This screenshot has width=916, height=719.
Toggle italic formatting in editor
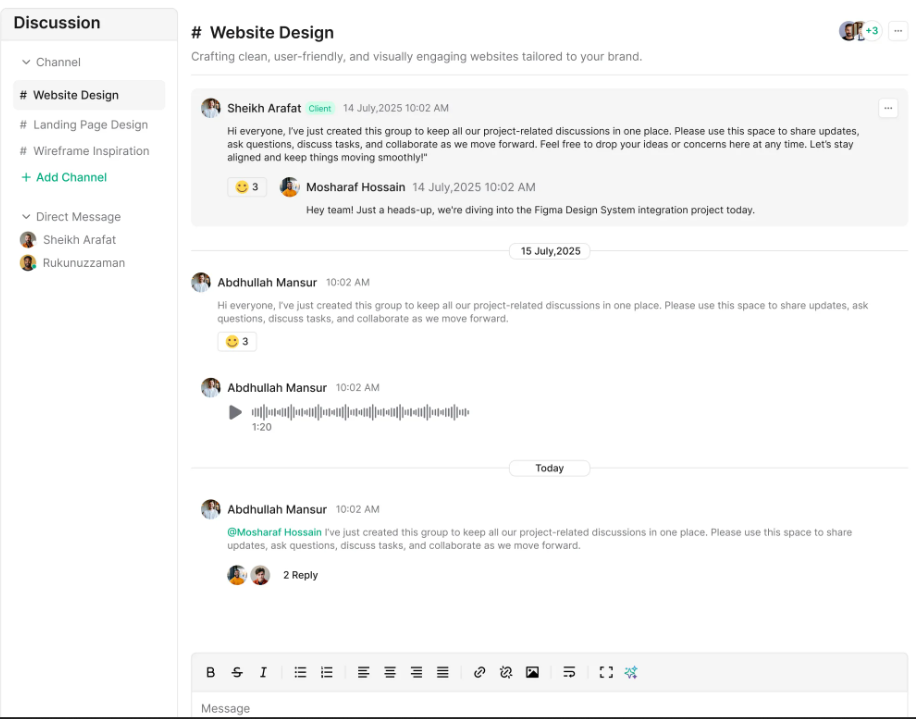[x=263, y=673]
